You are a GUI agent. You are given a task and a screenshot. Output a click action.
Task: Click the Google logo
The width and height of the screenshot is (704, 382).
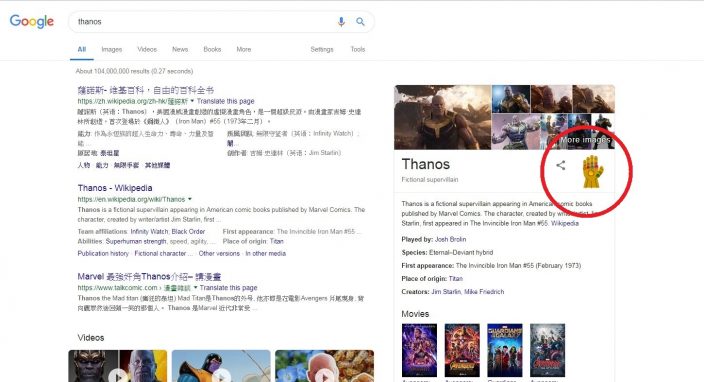pyautogui.click(x=31, y=21)
